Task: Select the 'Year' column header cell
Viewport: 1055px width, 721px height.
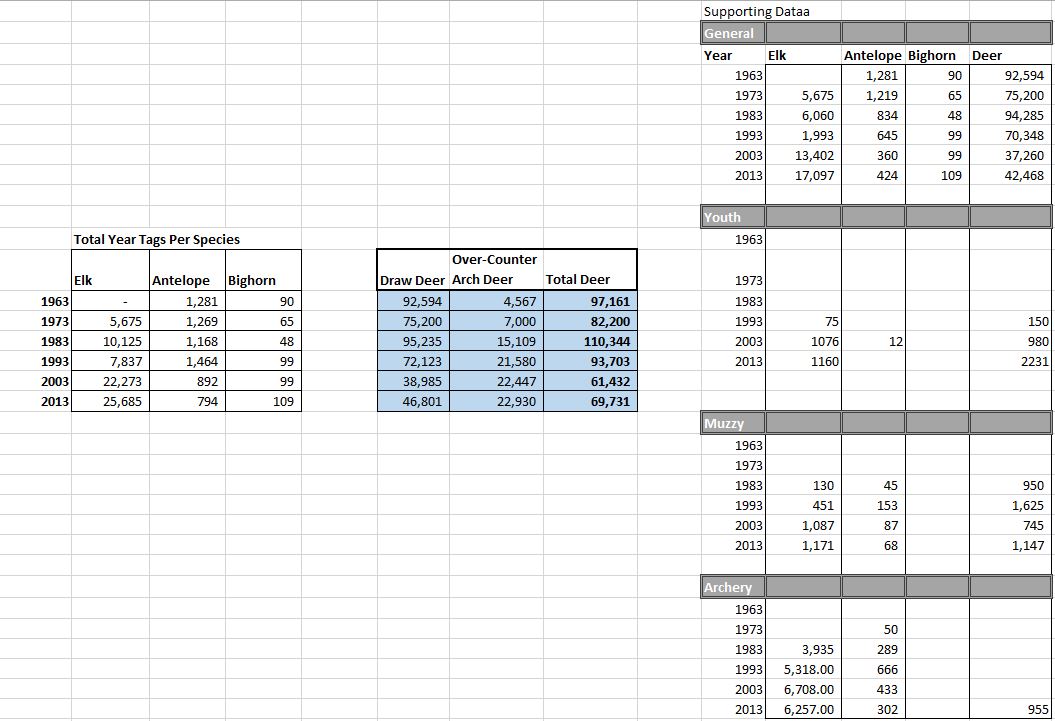Action: 733,55
